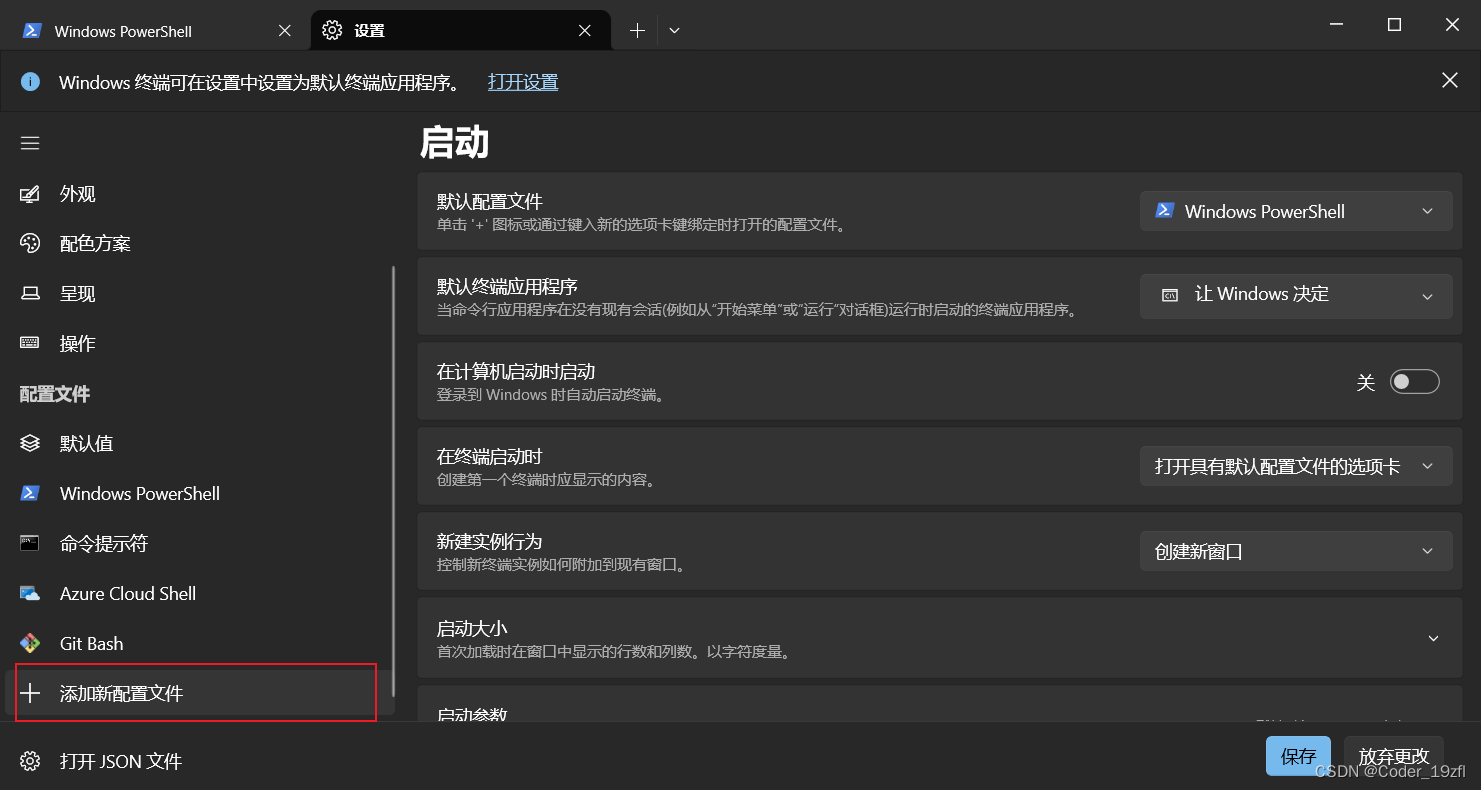Click the 命令提示符 console icon

pyautogui.click(x=30, y=543)
